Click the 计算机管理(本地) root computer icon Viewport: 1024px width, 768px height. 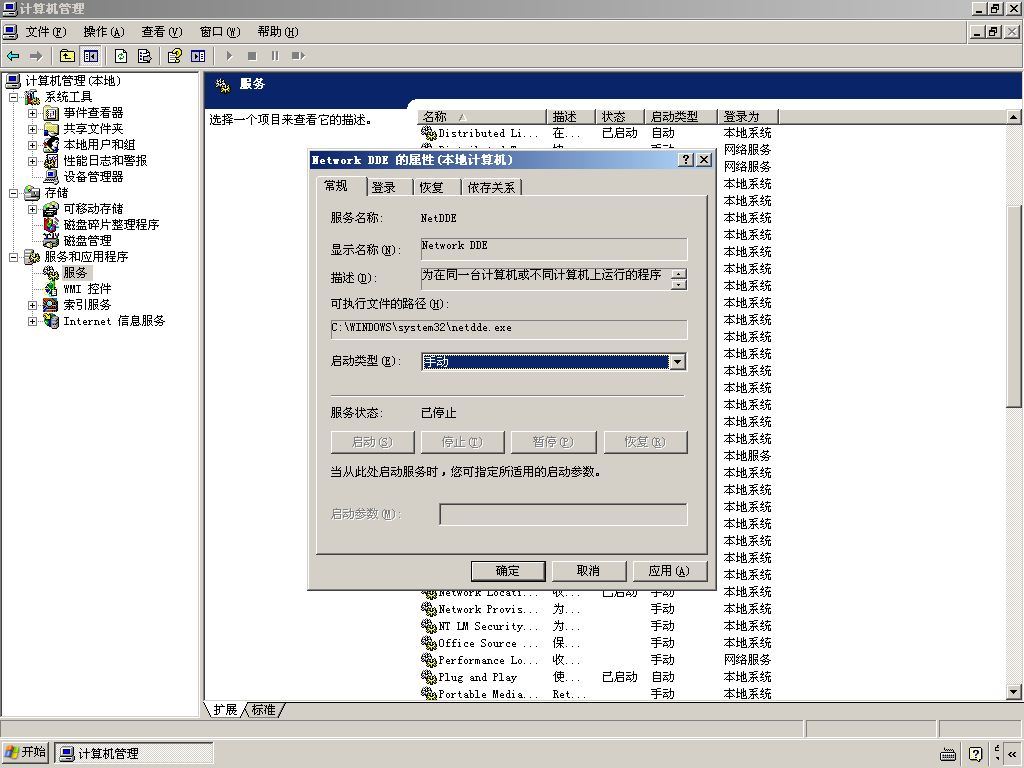click(x=13, y=81)
